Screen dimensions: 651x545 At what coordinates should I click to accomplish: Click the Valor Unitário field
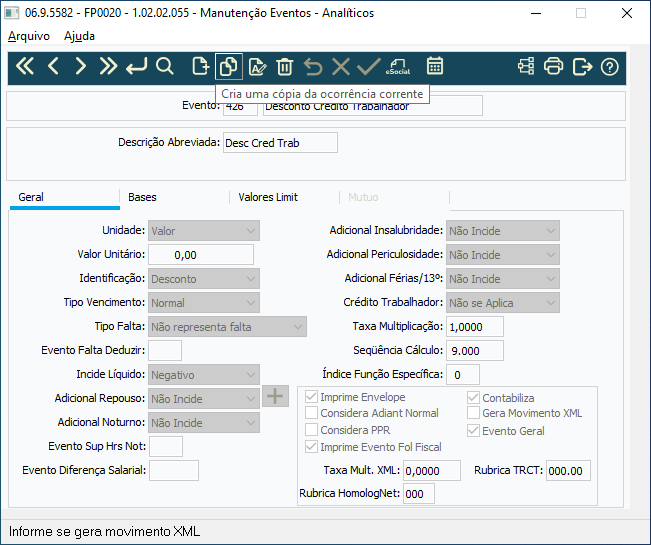(201, 254)
